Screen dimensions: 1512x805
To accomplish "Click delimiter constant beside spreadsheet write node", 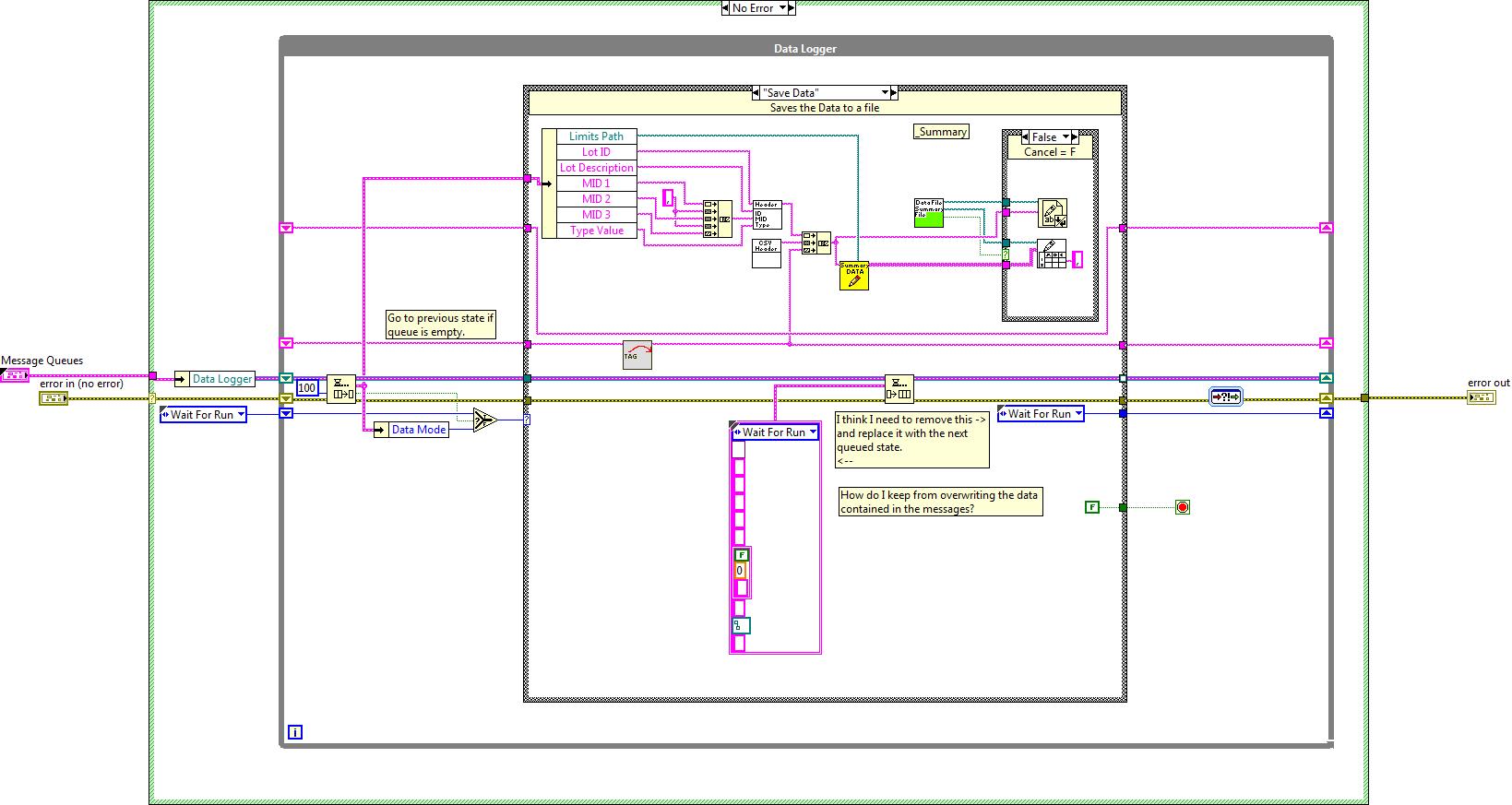I will 1077,259.
